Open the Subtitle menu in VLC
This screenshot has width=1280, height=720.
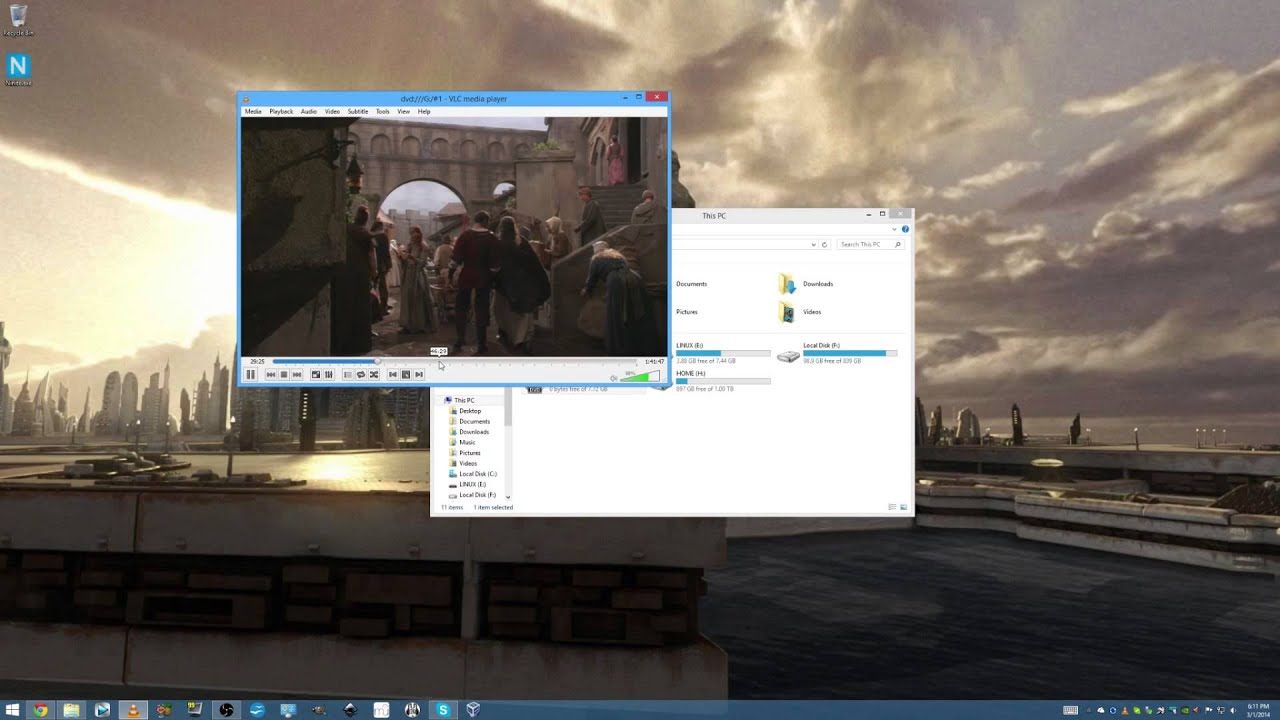pyautogui.click(x=358, y=111)
